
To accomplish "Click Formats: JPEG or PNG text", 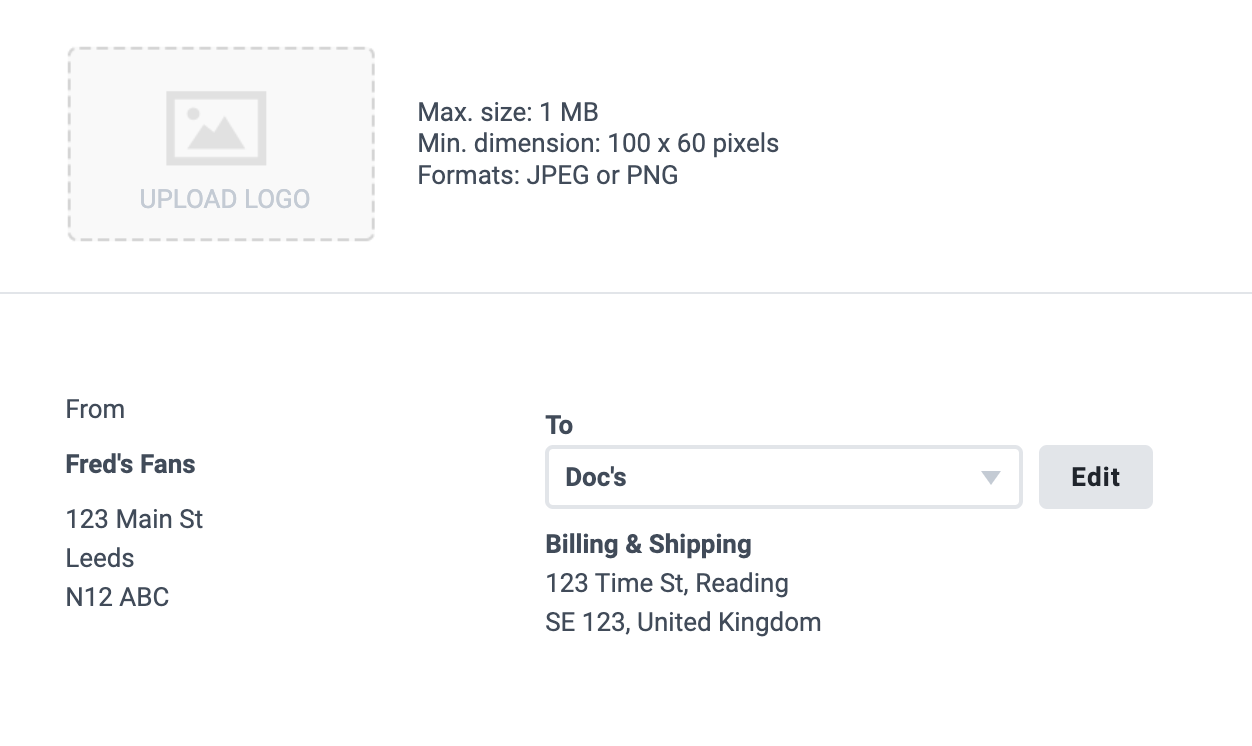I will pyautogui.click(x=548, y=175).
